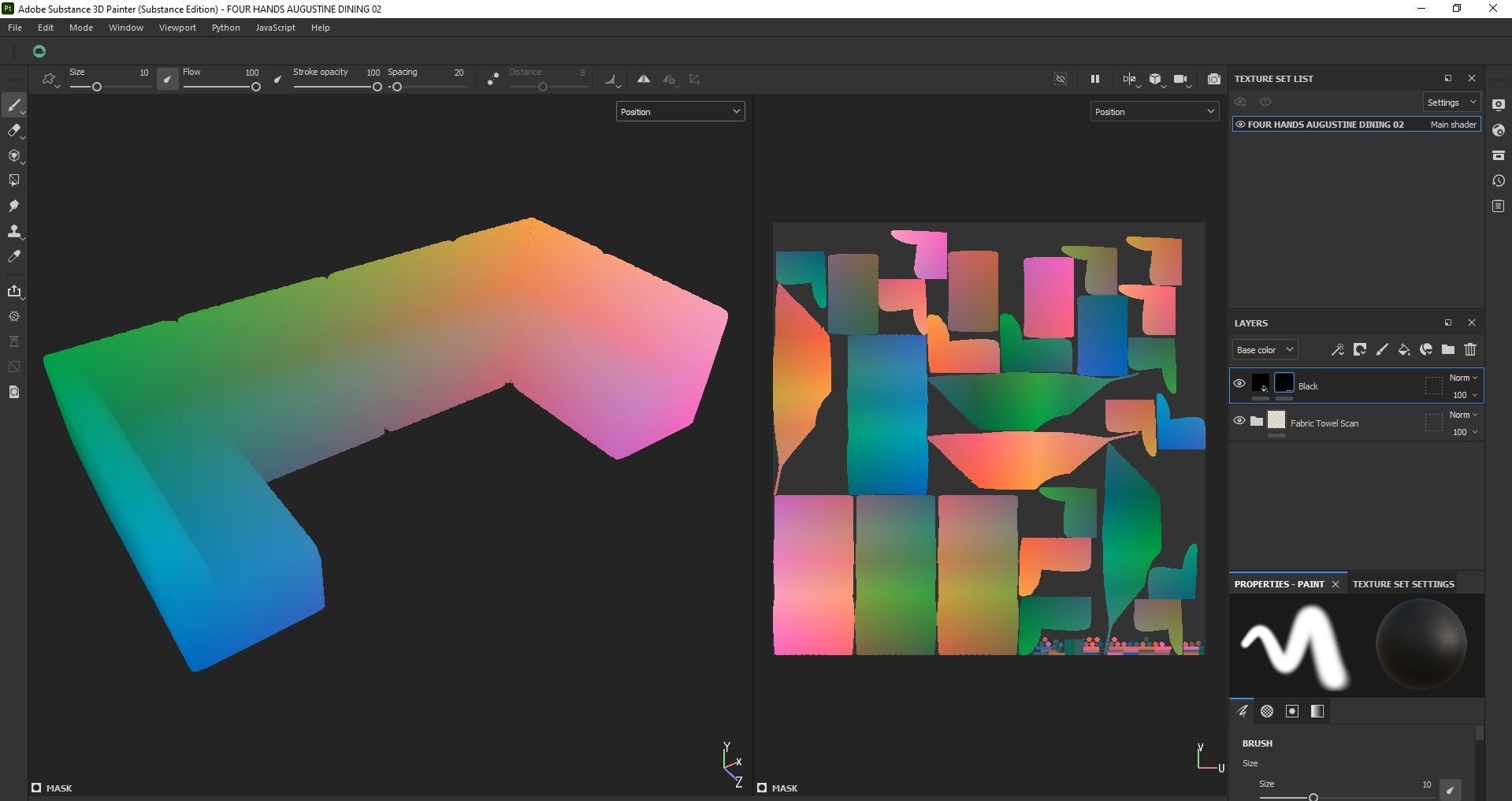1512x801 pixels.
Task: Select the Black layer mask thumbnail
Action: click(x=1284, y=384)
